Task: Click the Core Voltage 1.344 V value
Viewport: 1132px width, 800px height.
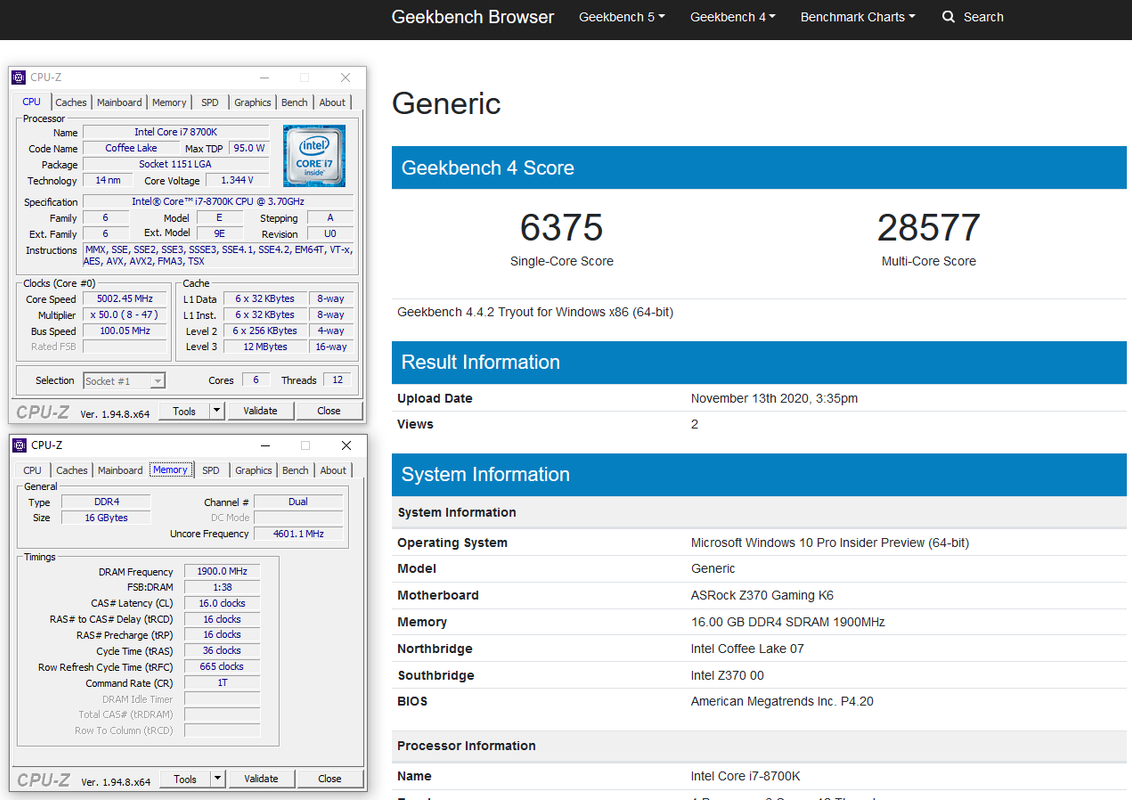Action: (x=238, y=181)
